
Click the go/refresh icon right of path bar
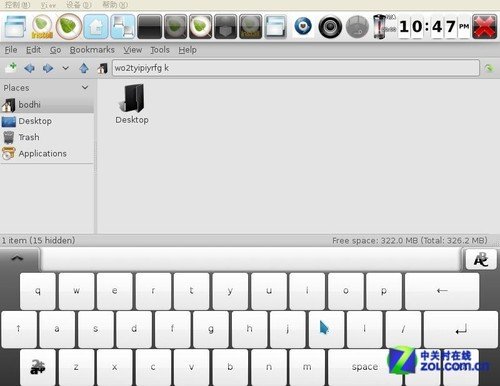[489, 68]
